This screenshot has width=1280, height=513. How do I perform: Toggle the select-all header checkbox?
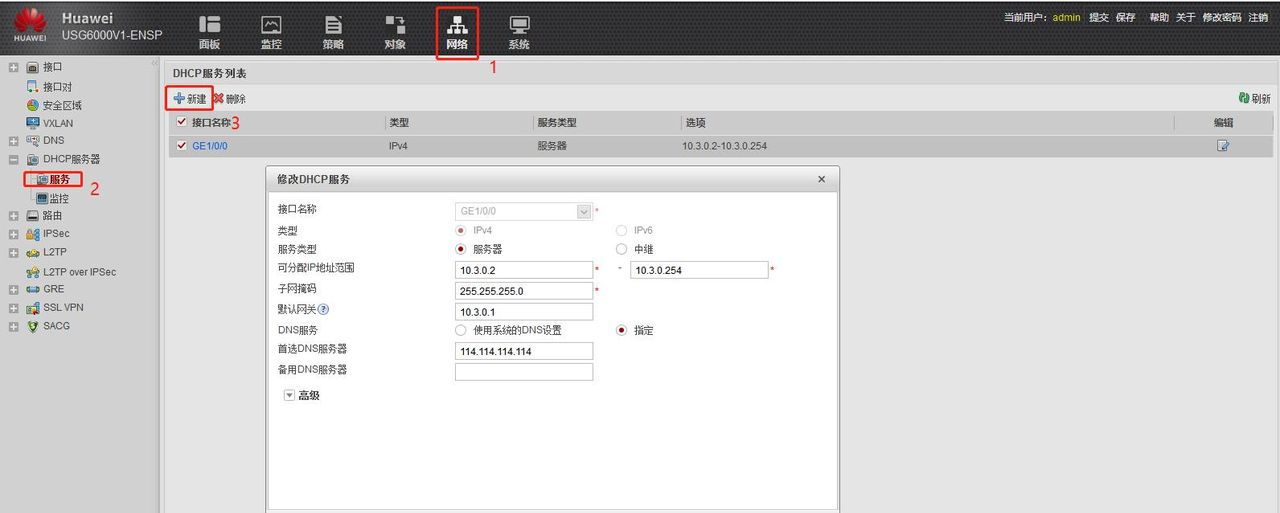pyautogui.click(x=181, y=122)
